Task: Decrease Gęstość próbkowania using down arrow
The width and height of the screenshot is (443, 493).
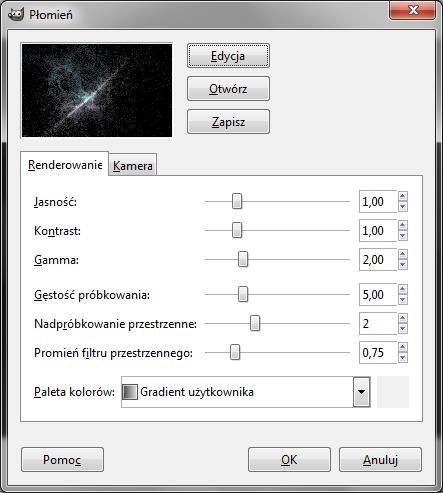Action: [403, 300]
